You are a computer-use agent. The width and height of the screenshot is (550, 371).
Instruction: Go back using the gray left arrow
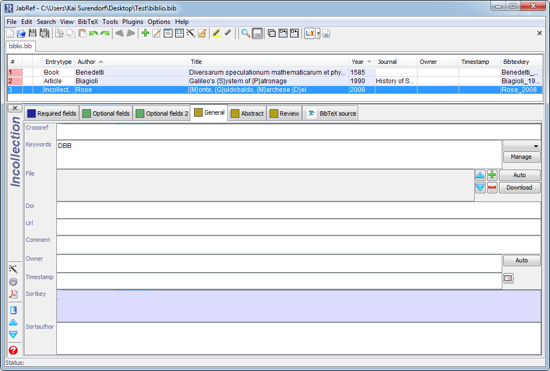pyautogui.click(x=120, y=34)
